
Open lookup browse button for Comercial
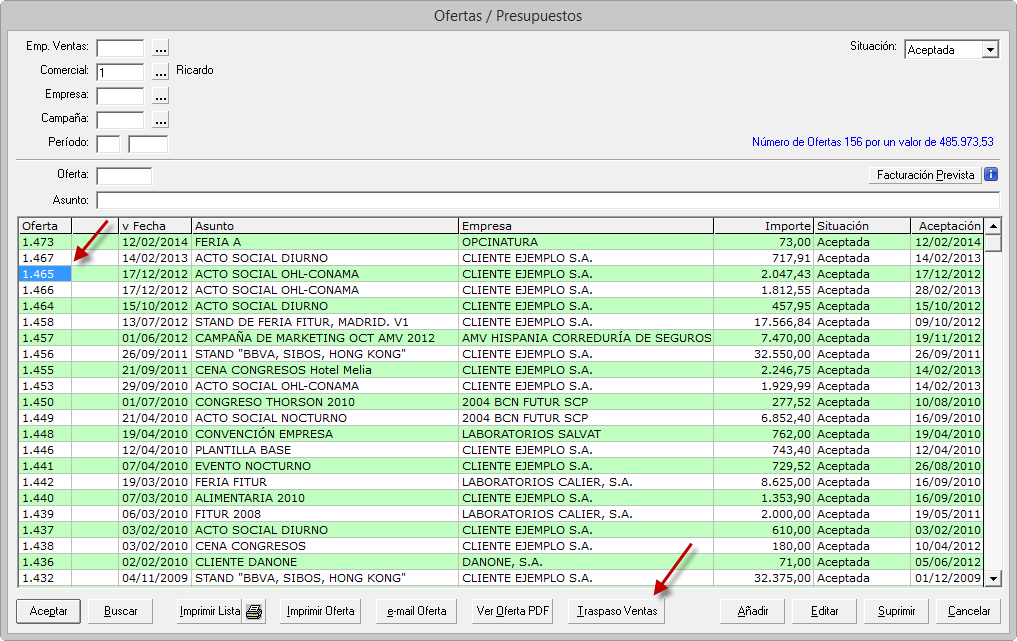[x=161, y=71]
